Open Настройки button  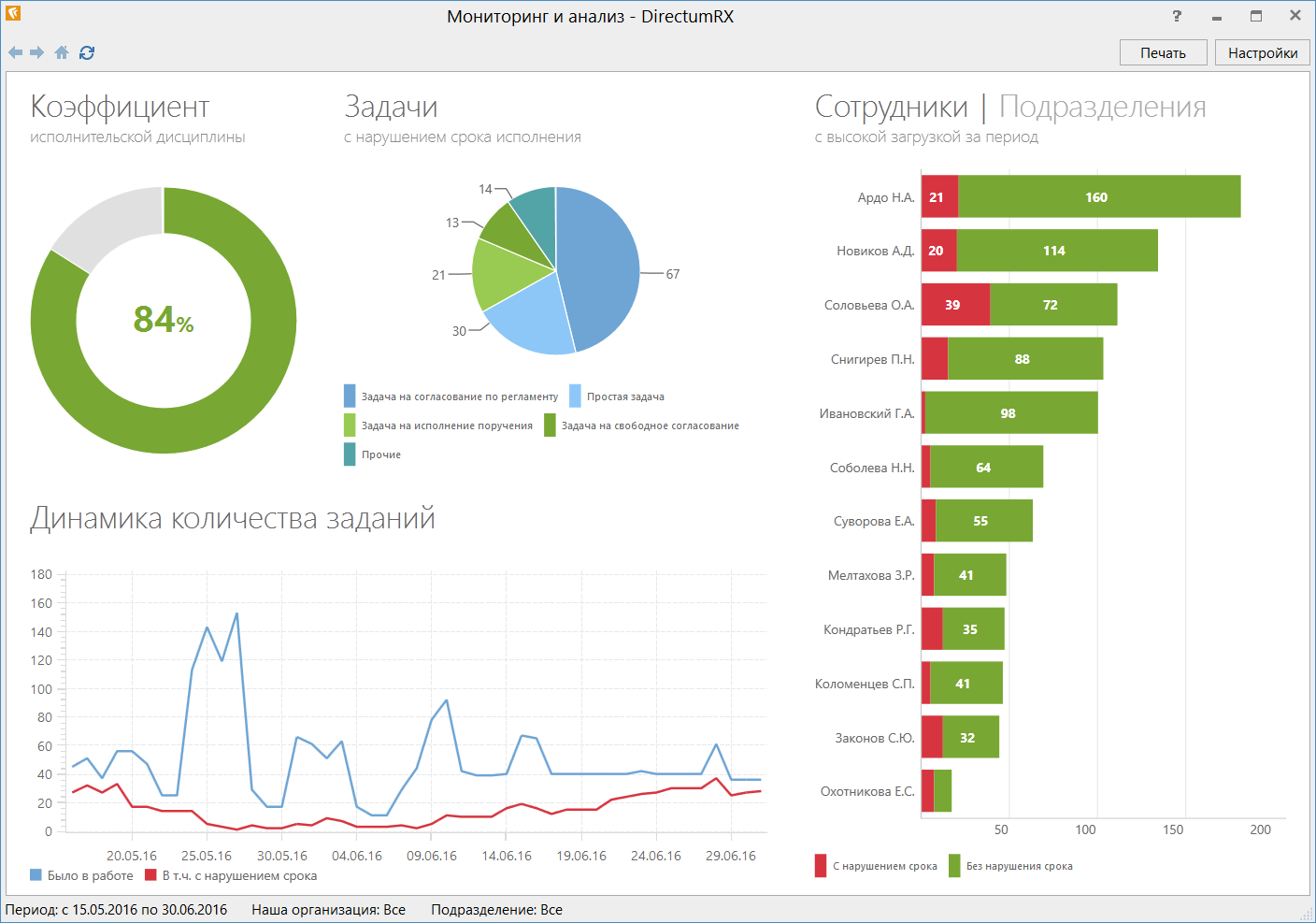1263,52
